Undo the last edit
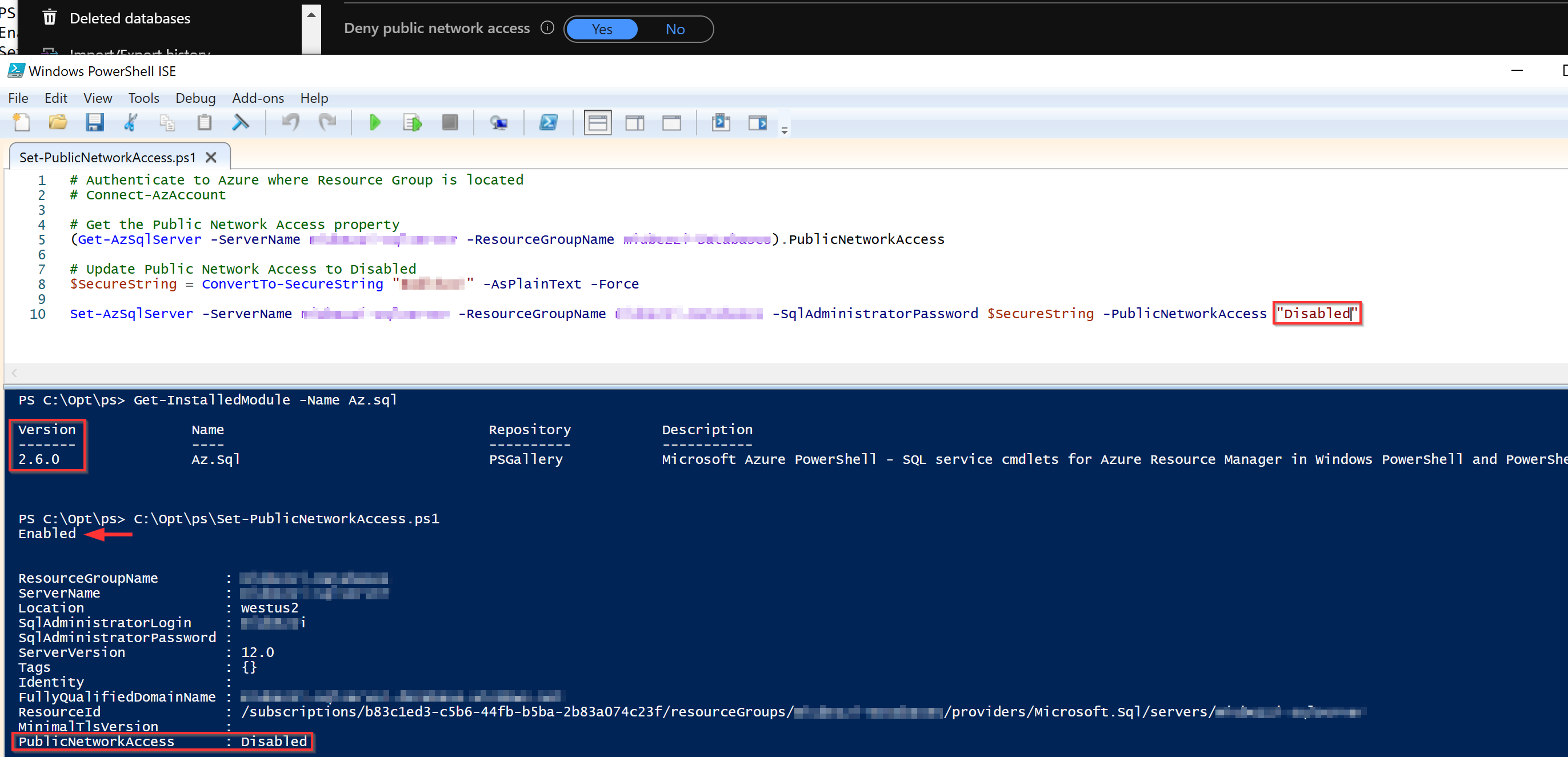1568x757 pixels. pyautogui.click(x=290, y=122)
